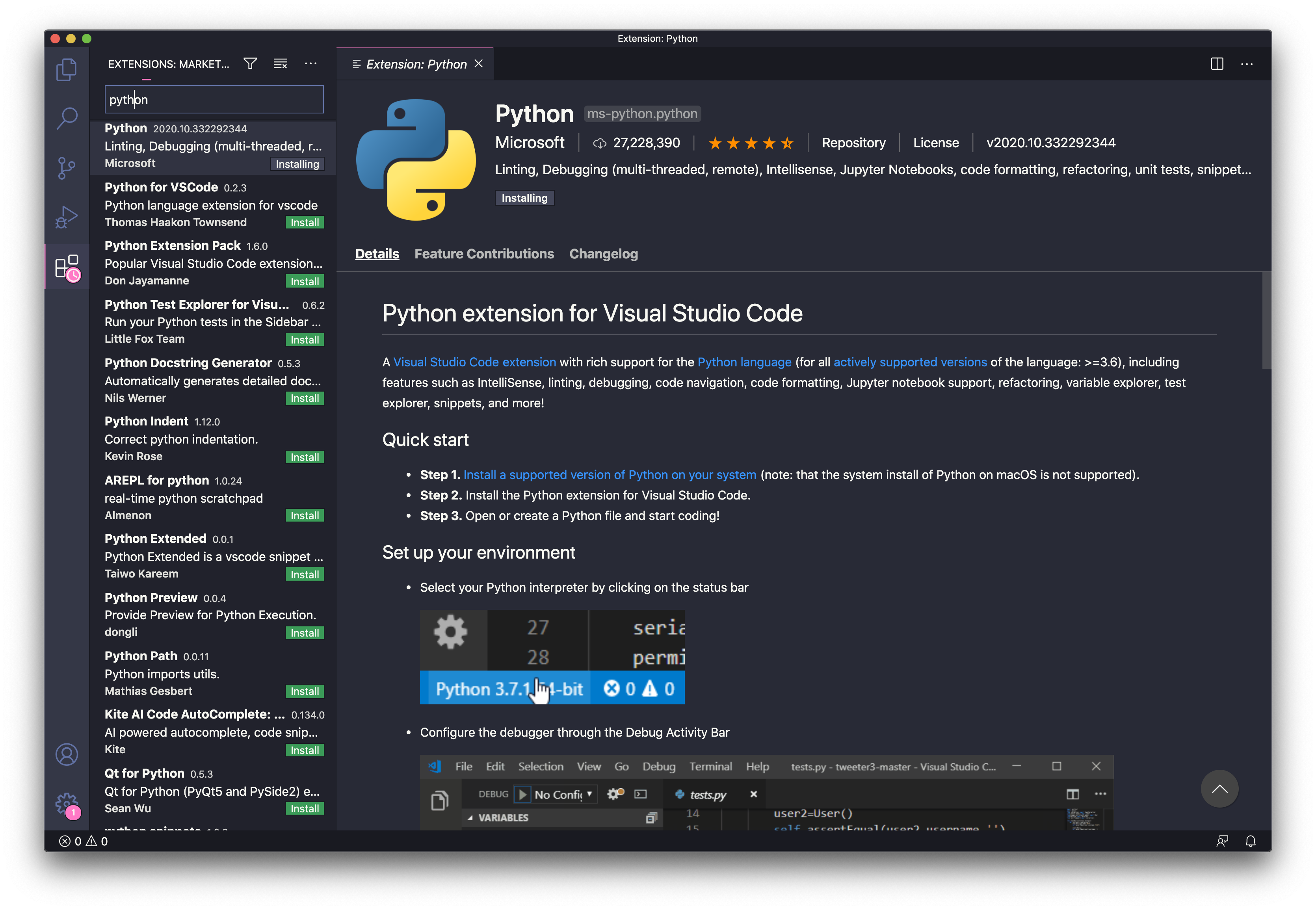Click the search input field for extensions
The image size is (1316, 910).
point(213,98)
